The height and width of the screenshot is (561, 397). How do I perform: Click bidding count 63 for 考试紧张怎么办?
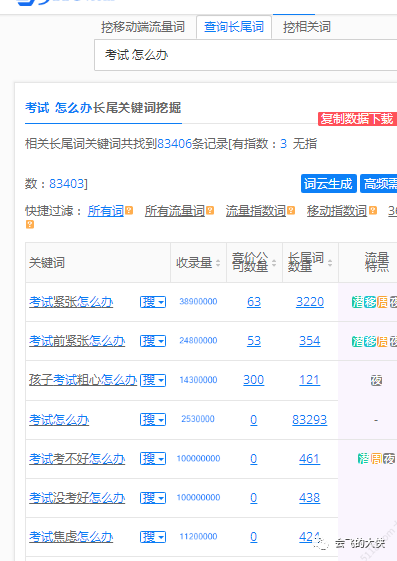point(254,302)
